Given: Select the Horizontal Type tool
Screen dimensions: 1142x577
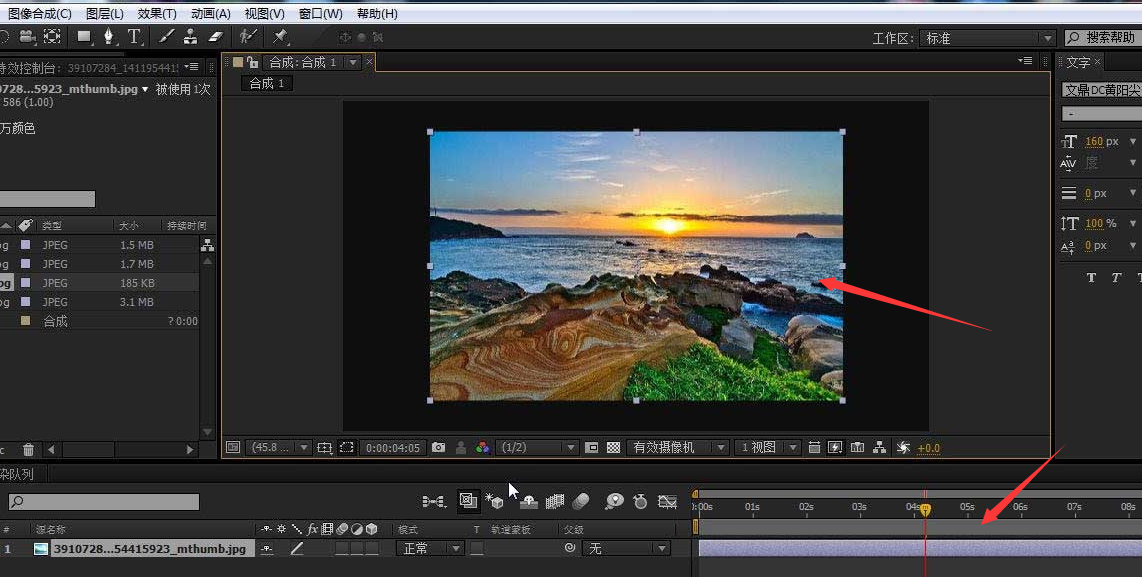Looking at the screenshot, I should click(134, 37).
